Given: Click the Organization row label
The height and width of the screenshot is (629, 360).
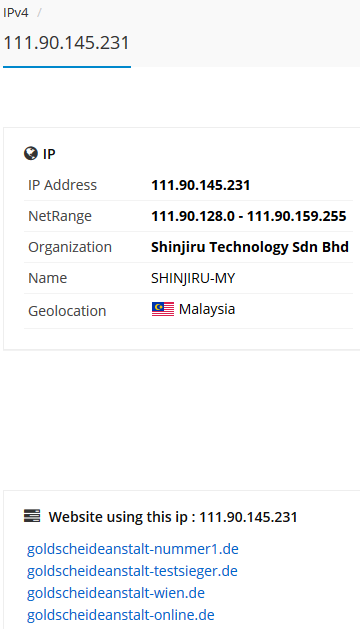Looking at the screenshot, I should tap(70, 247).
